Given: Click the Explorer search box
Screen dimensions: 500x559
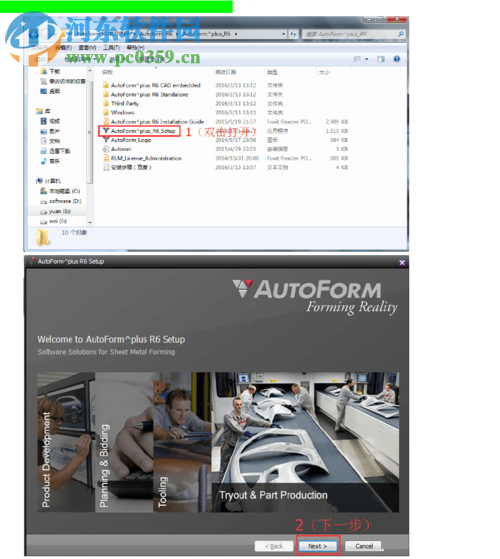Looking at the screenshot, I should click(354, 34).
